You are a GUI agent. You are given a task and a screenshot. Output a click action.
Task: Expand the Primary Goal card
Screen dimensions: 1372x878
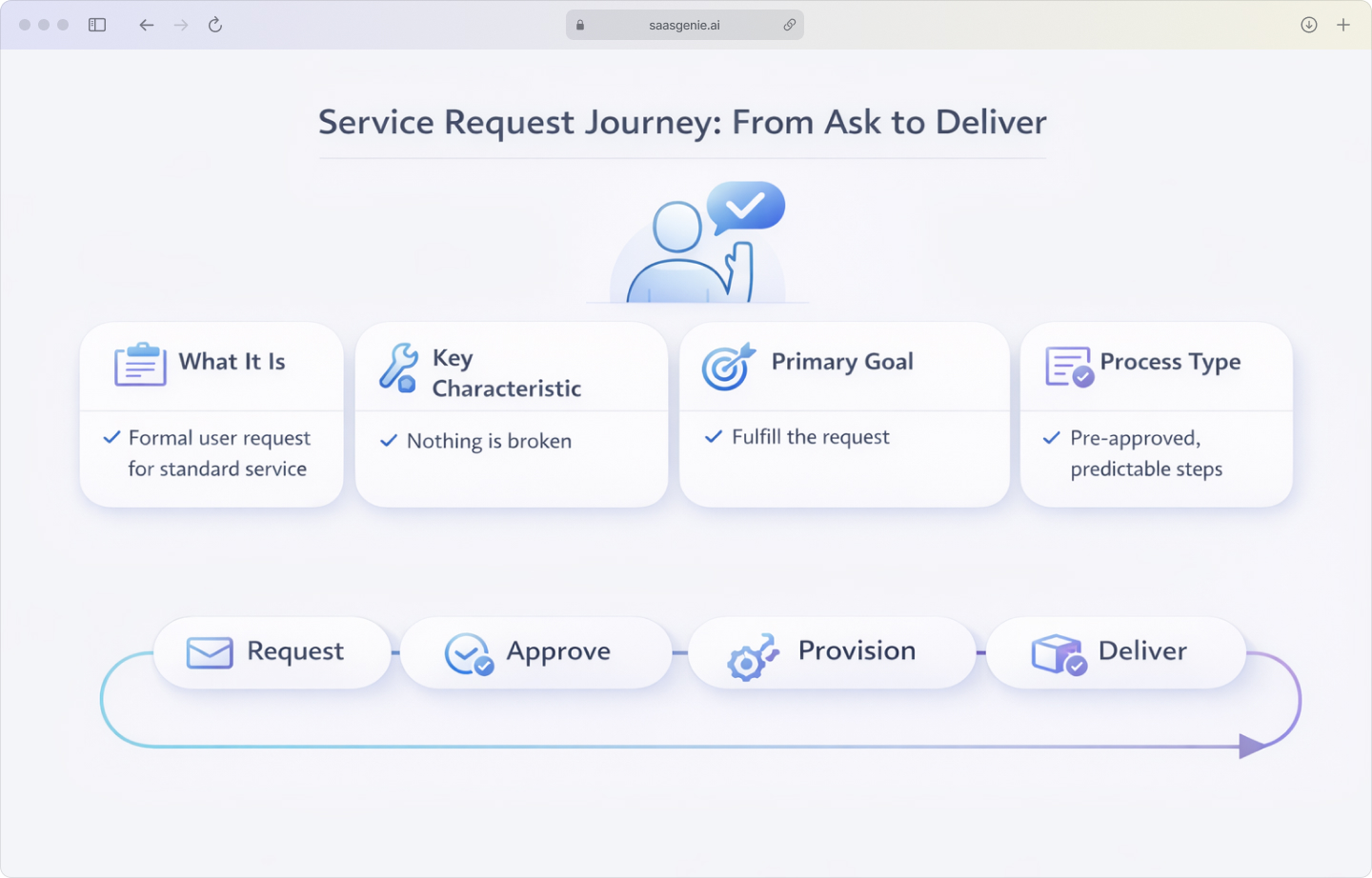coord(844,416)
